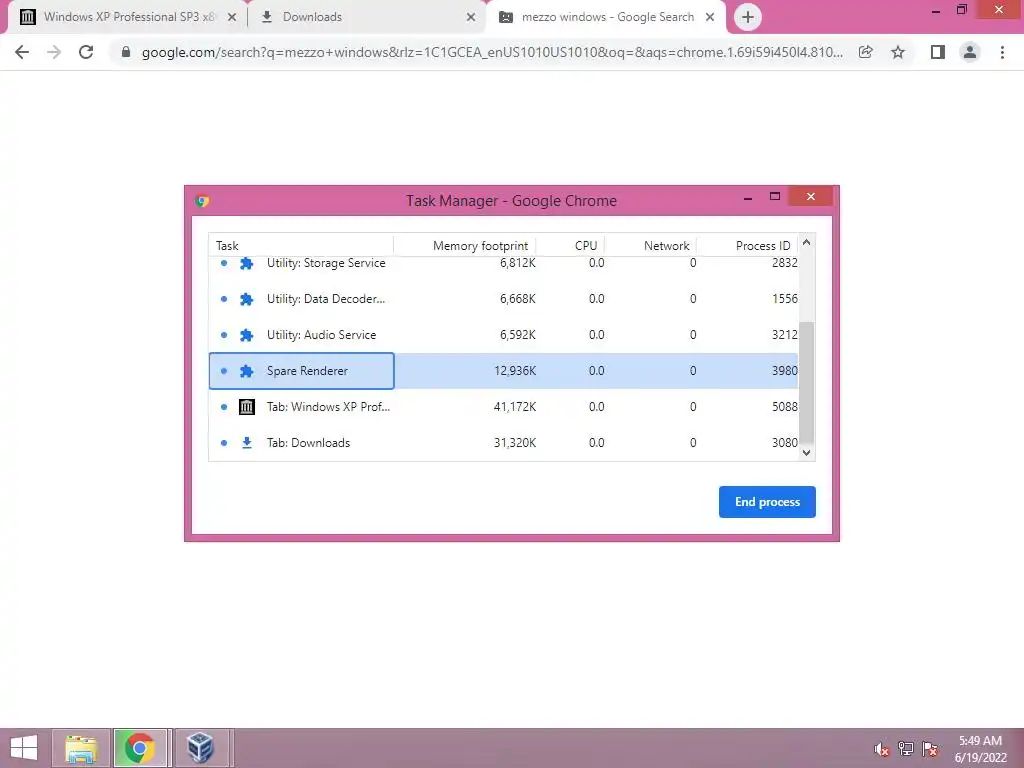Screen dimensions: 1024x768
Task: Maximize the Task Manager window
Action: 775,197
